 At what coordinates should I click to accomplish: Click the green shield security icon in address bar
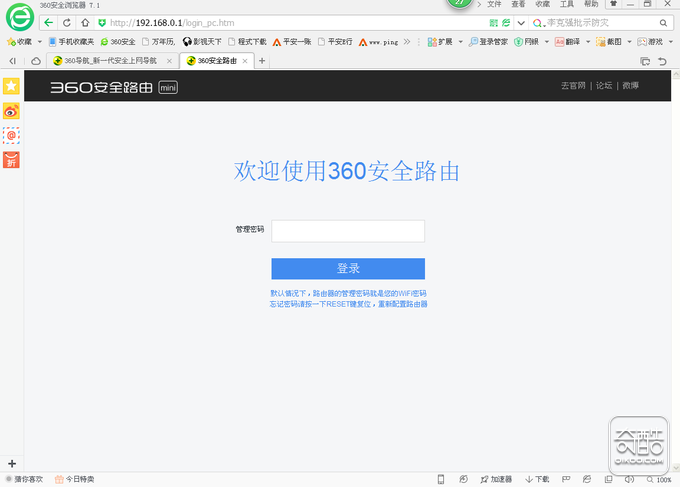(102, 23)
